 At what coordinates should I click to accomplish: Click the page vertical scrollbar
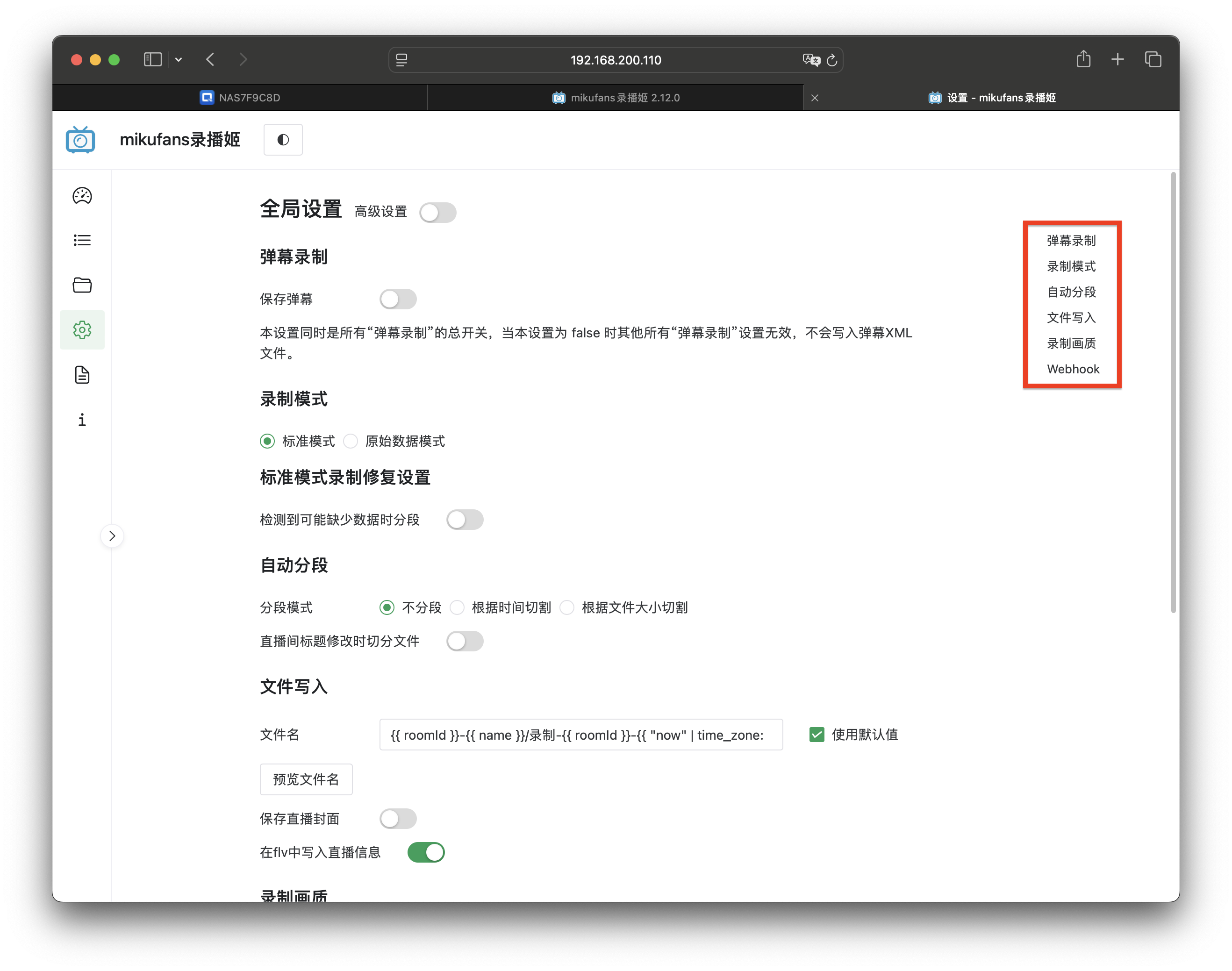[x=1173, y=392]
